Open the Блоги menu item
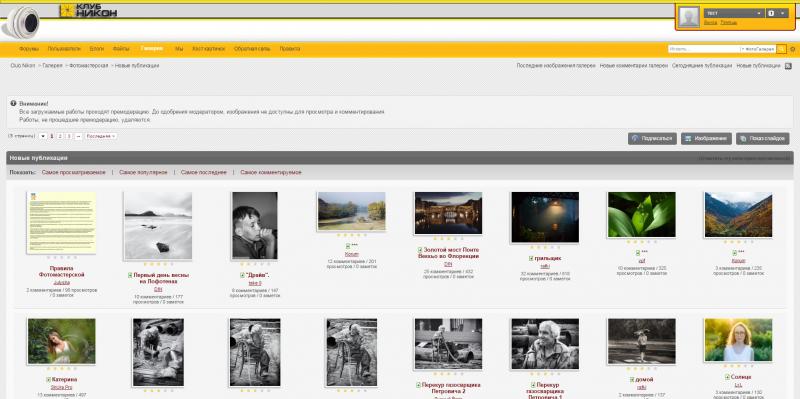800x399 pixels. coord(96,49)
